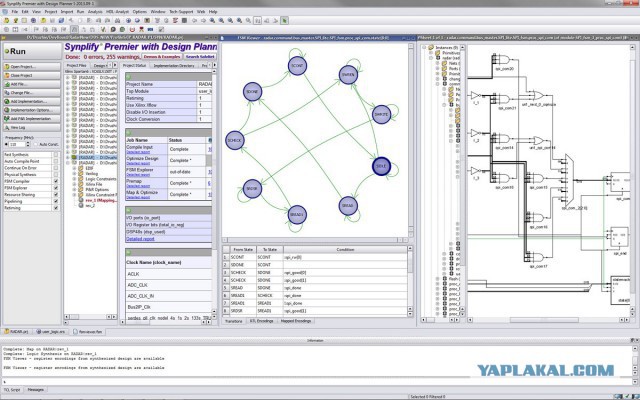Select the RTL Encodings tab

coord(261,321)
